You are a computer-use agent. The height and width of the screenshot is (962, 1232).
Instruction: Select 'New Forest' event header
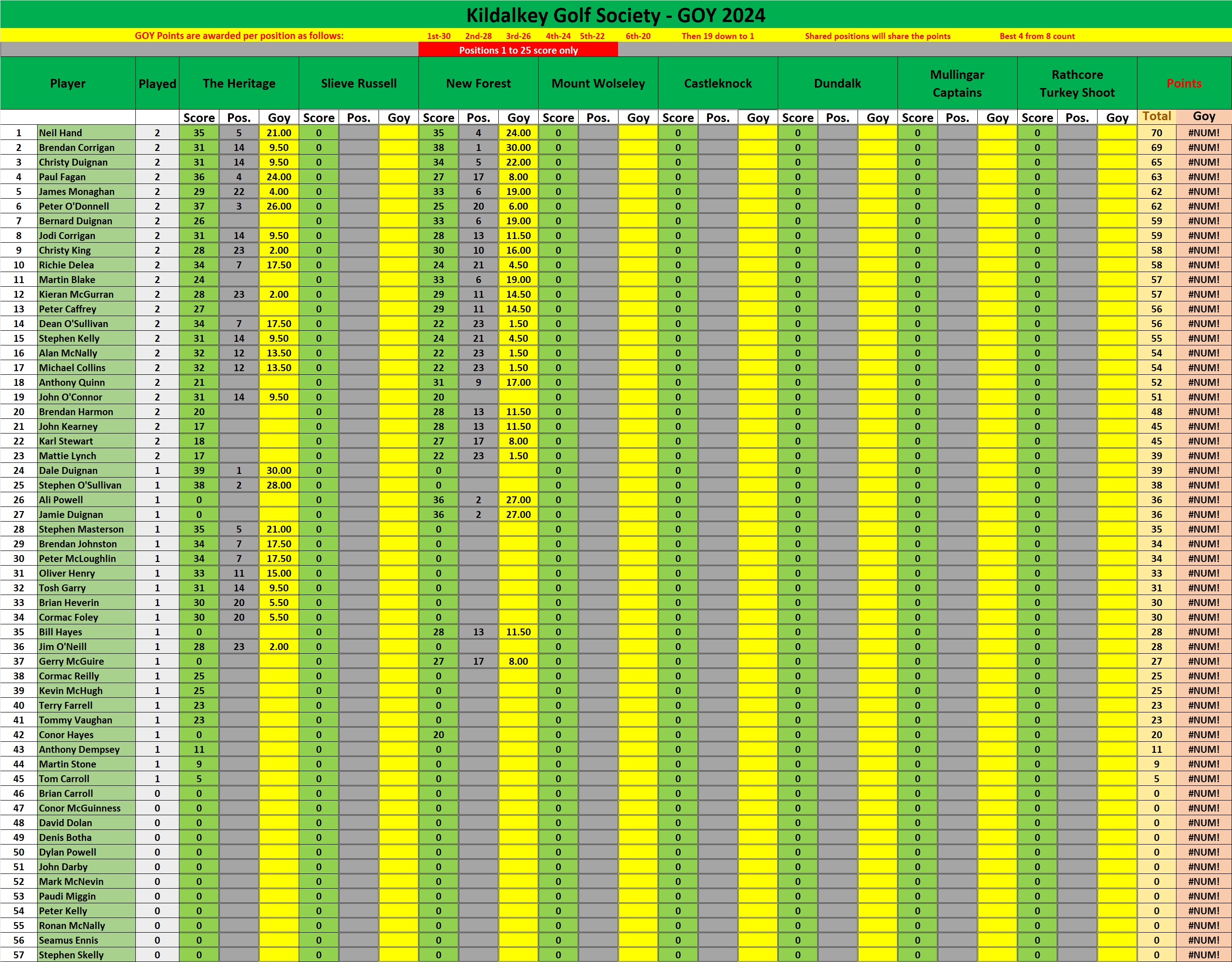tap(479, 83)
